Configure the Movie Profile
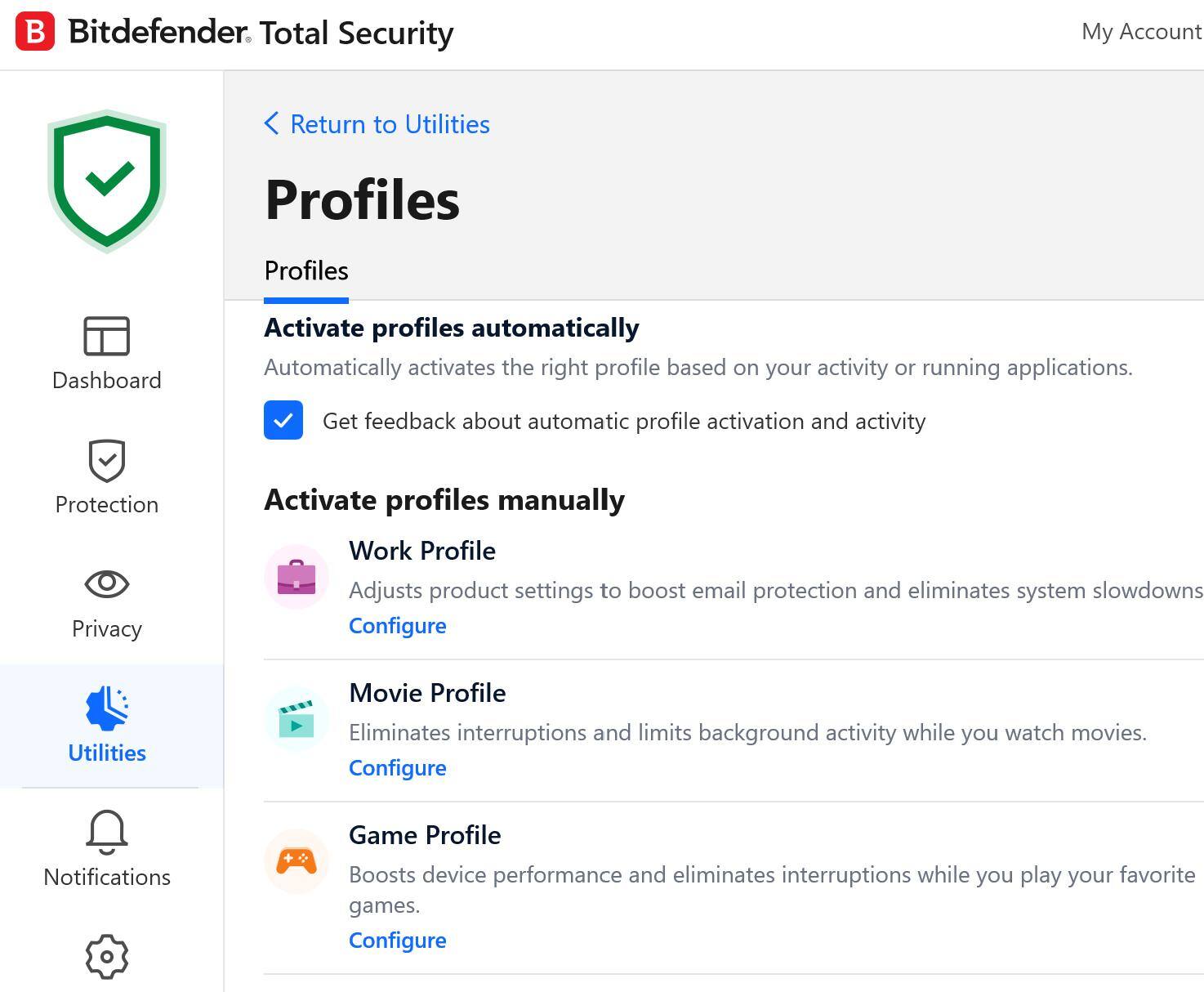The width and height of the screenshot is (1204, 992). tap(397, 768)
